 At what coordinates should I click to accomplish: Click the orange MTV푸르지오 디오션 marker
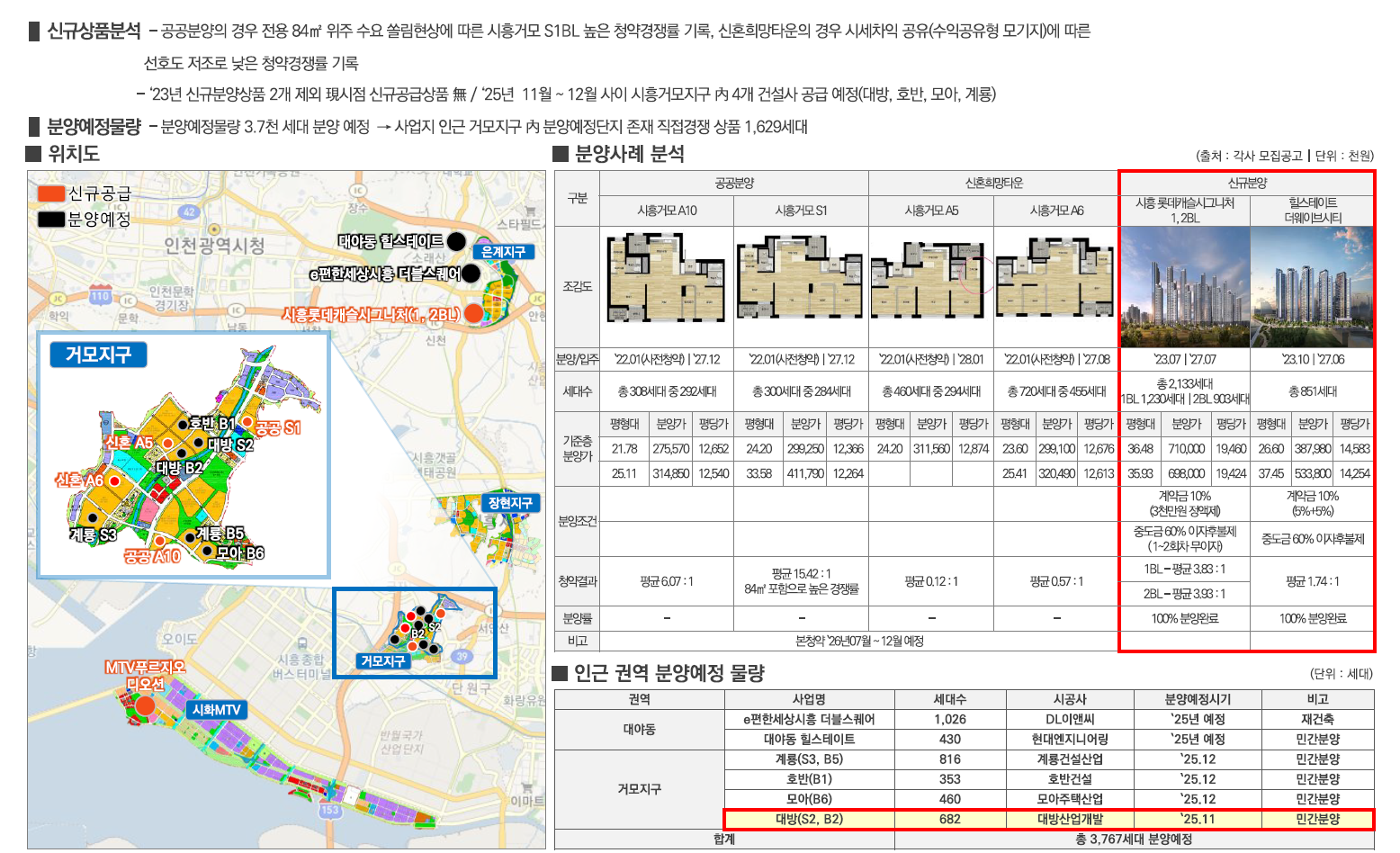(145, 705)
